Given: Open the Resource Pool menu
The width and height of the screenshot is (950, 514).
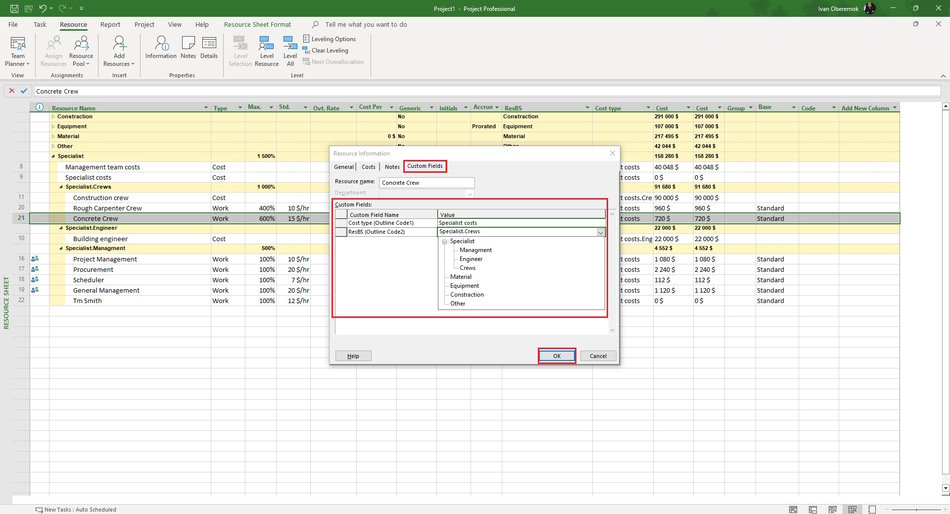Looking at the screenshot, I should coord(81,51).
